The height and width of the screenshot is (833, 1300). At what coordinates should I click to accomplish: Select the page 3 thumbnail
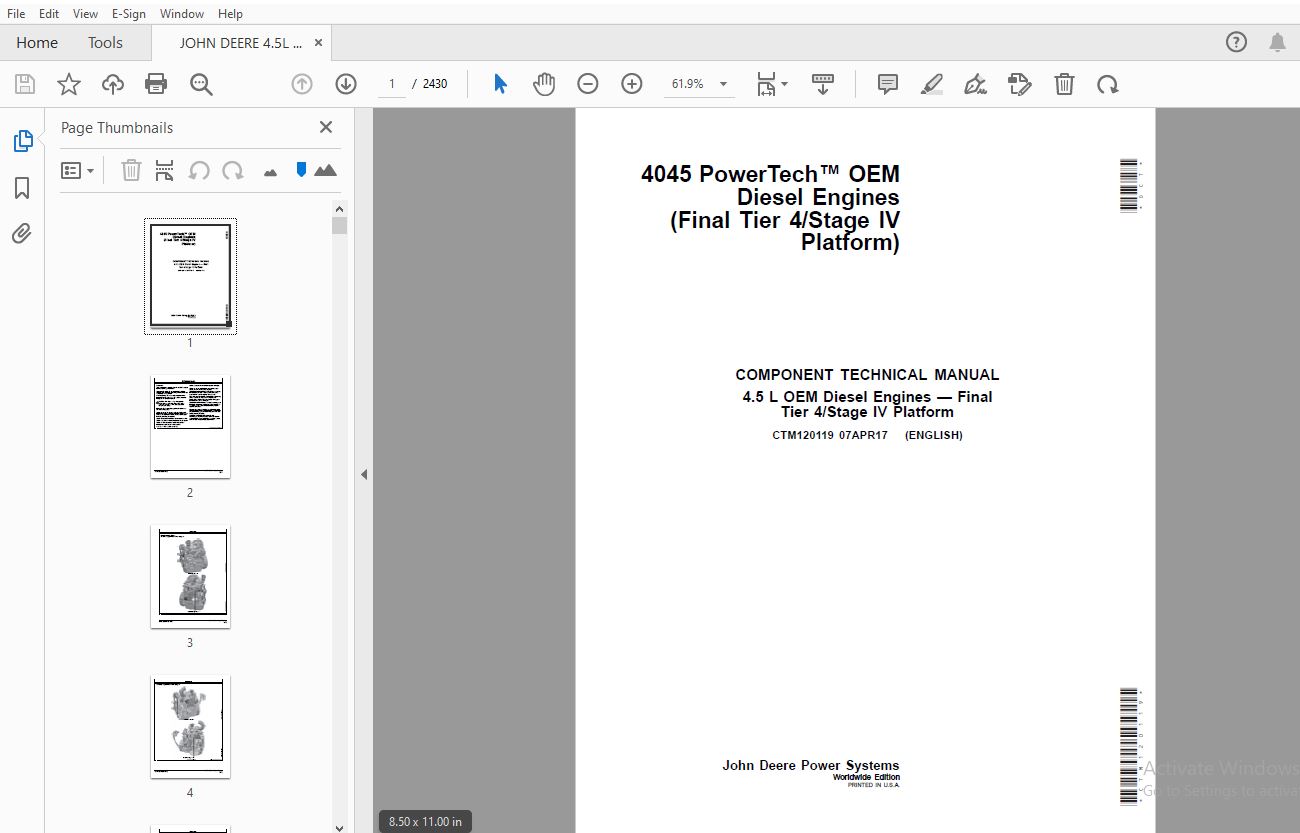coord(190,577)
